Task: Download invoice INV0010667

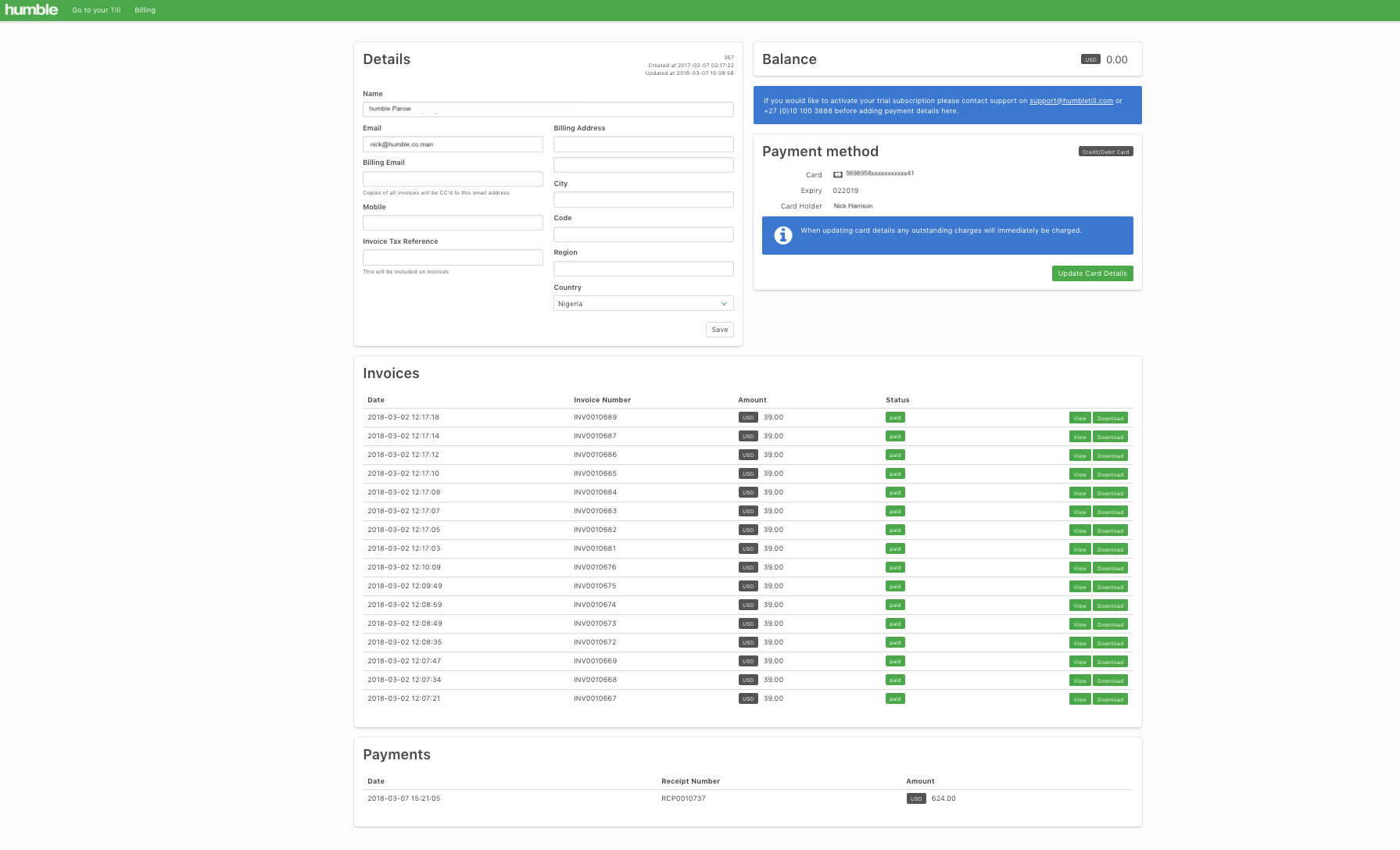Action: 1109,699
